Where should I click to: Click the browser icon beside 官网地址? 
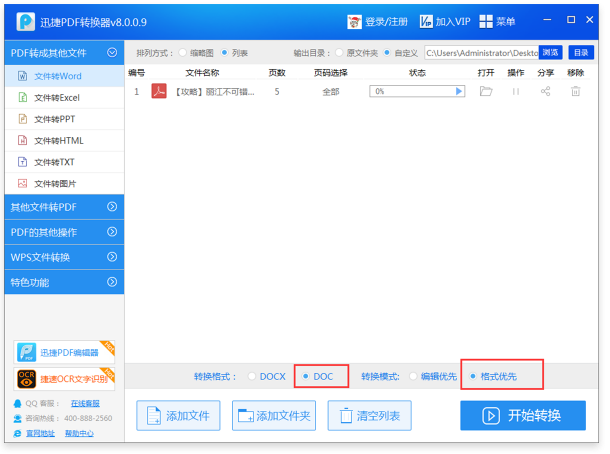coord(18,433)
